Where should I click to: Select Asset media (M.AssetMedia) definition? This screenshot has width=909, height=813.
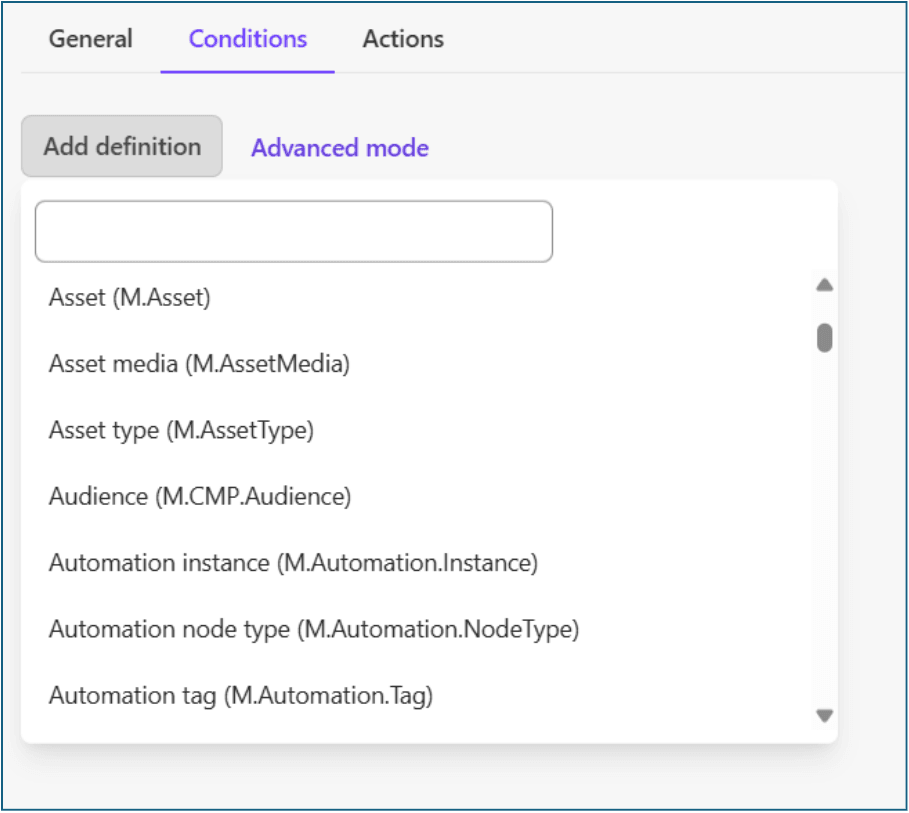click(199, 364)
